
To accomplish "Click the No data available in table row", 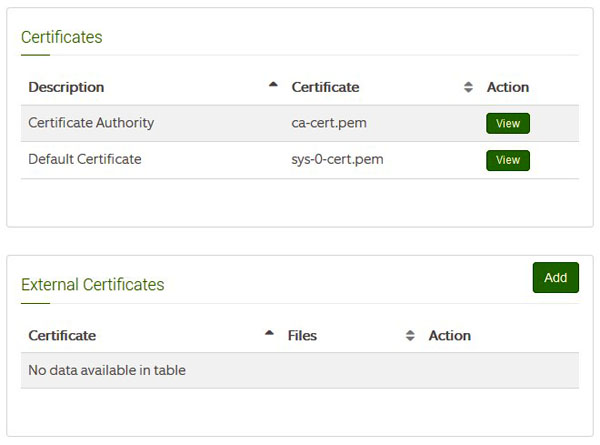I will click(300, 370).
